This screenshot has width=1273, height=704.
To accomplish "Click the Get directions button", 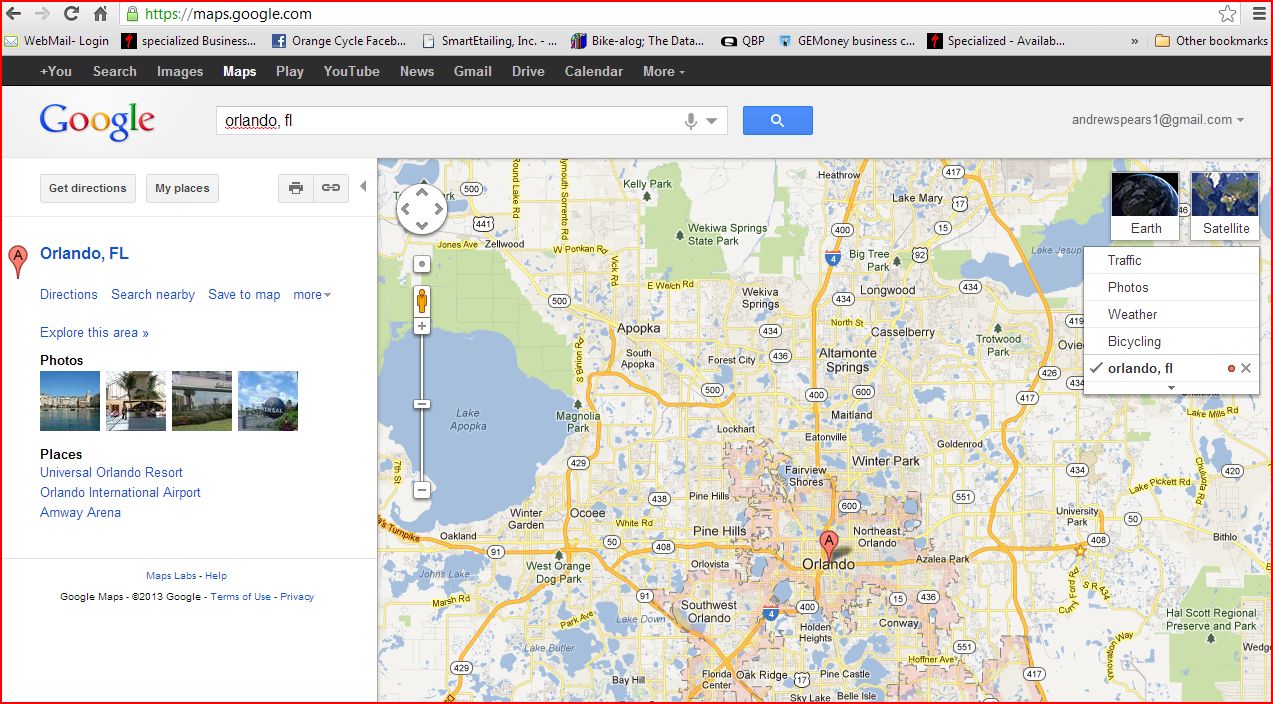I will (87, 188).
